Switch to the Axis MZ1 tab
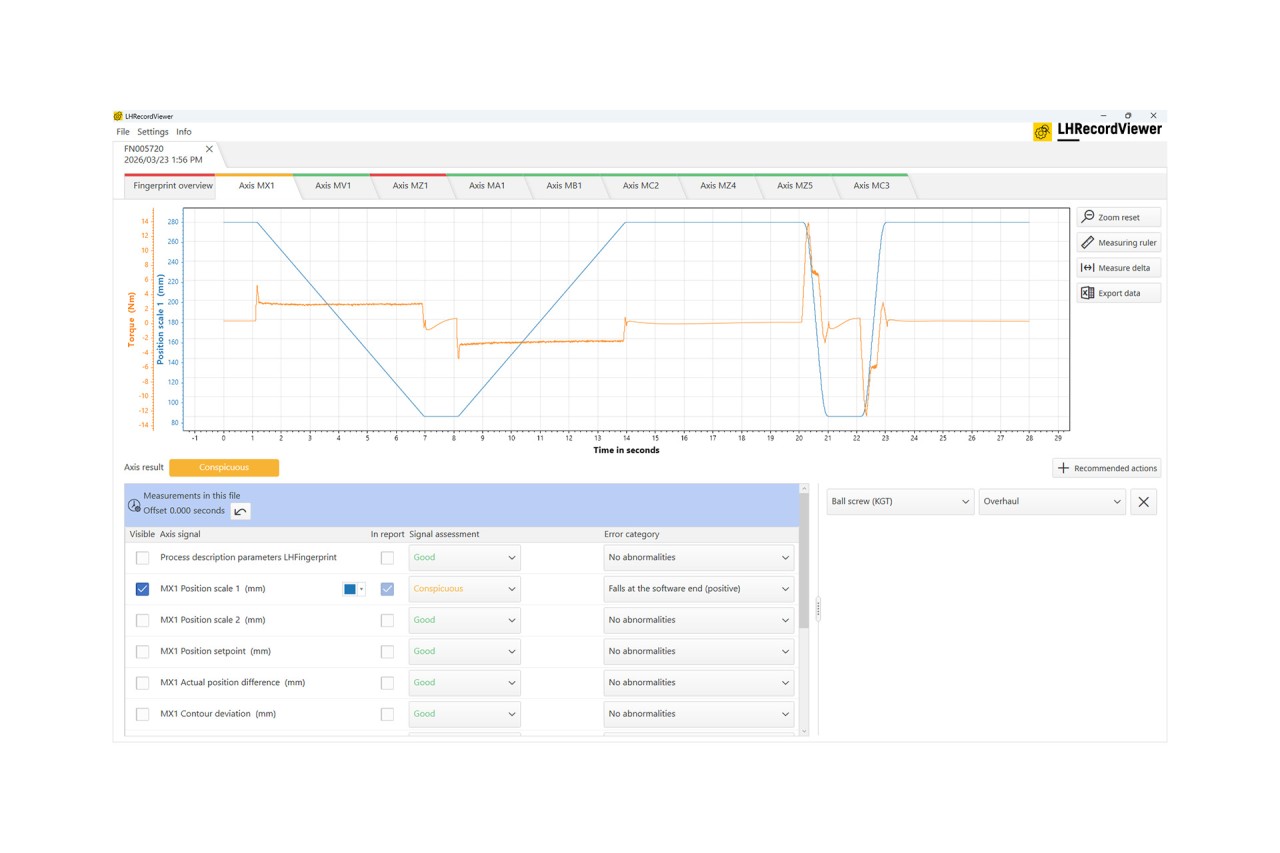1280x853 pixels. coord(410,186)
